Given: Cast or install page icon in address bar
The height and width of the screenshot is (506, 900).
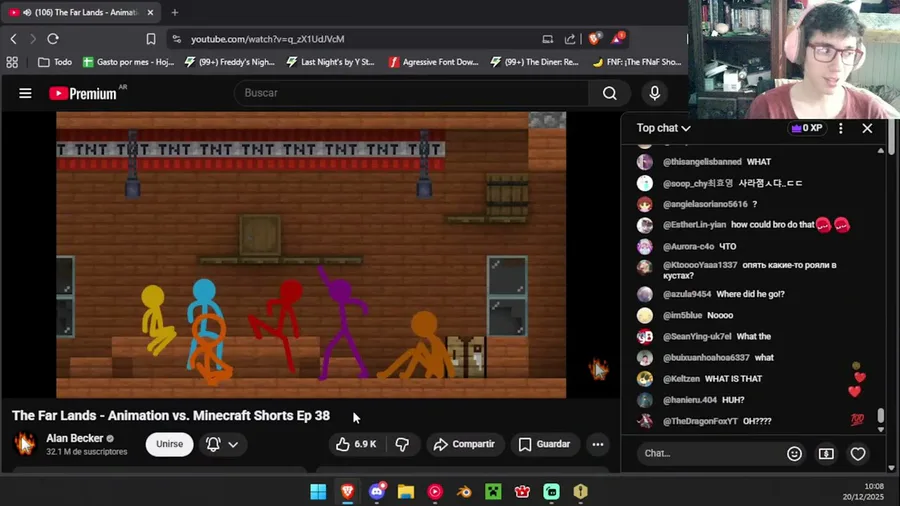Looking at the screenshot, I should point(548,39).
